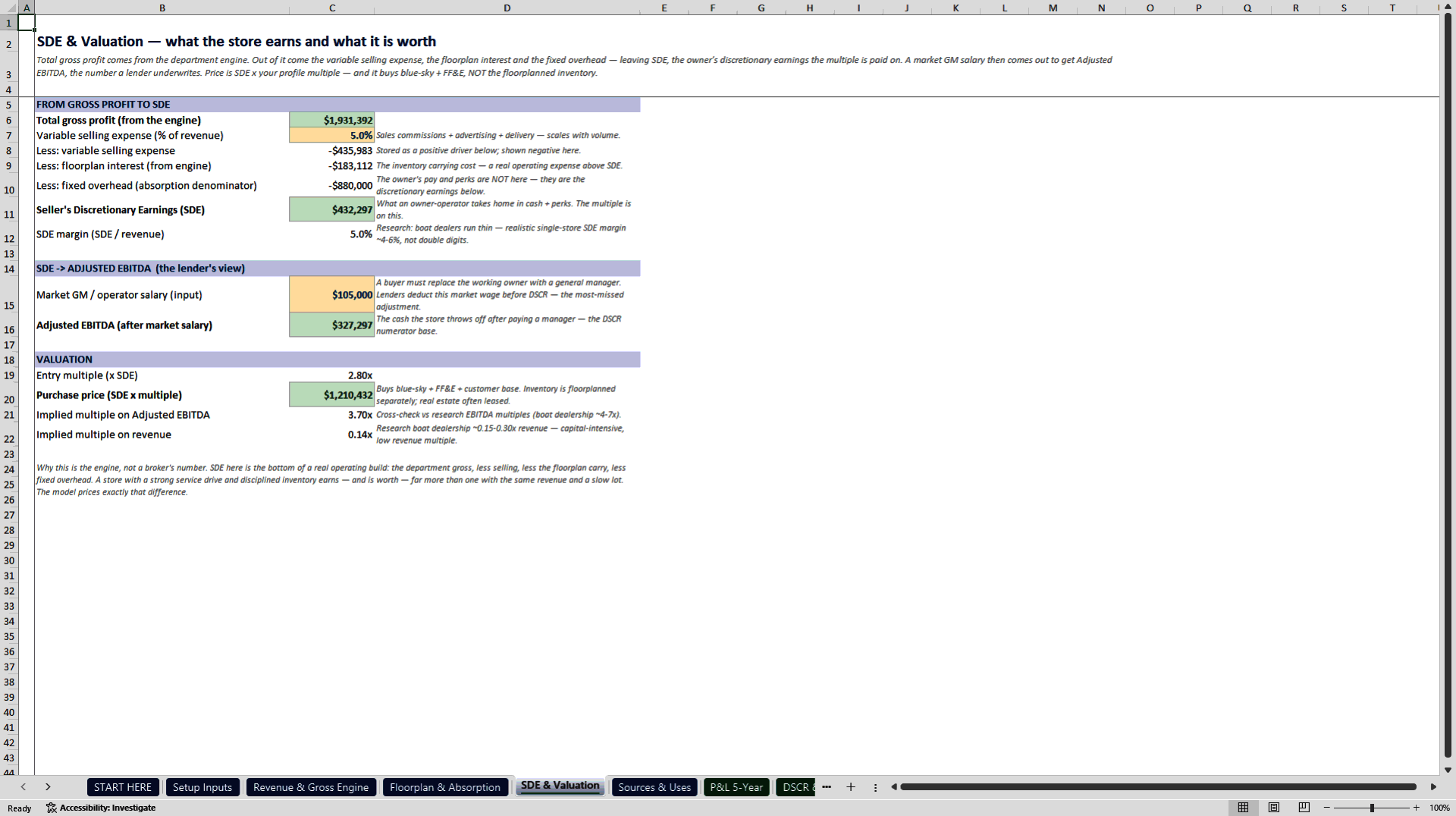Viewport: 1456px width, 816px height.
Task: Select Purchase price $1,210,432 cell
Action: 332,394
